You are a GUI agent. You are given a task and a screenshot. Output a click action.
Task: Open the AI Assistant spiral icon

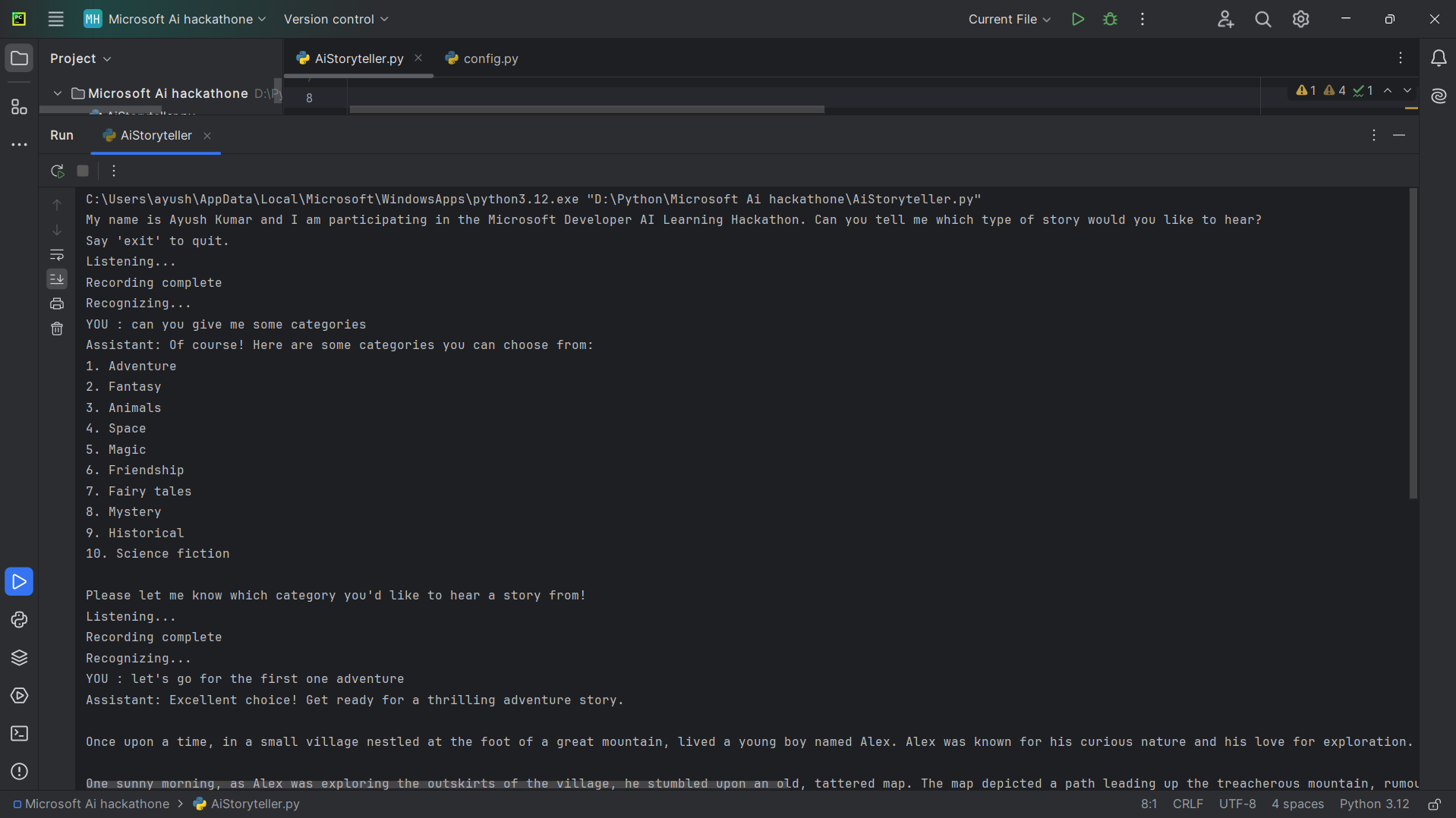[x=1439, y=96]
